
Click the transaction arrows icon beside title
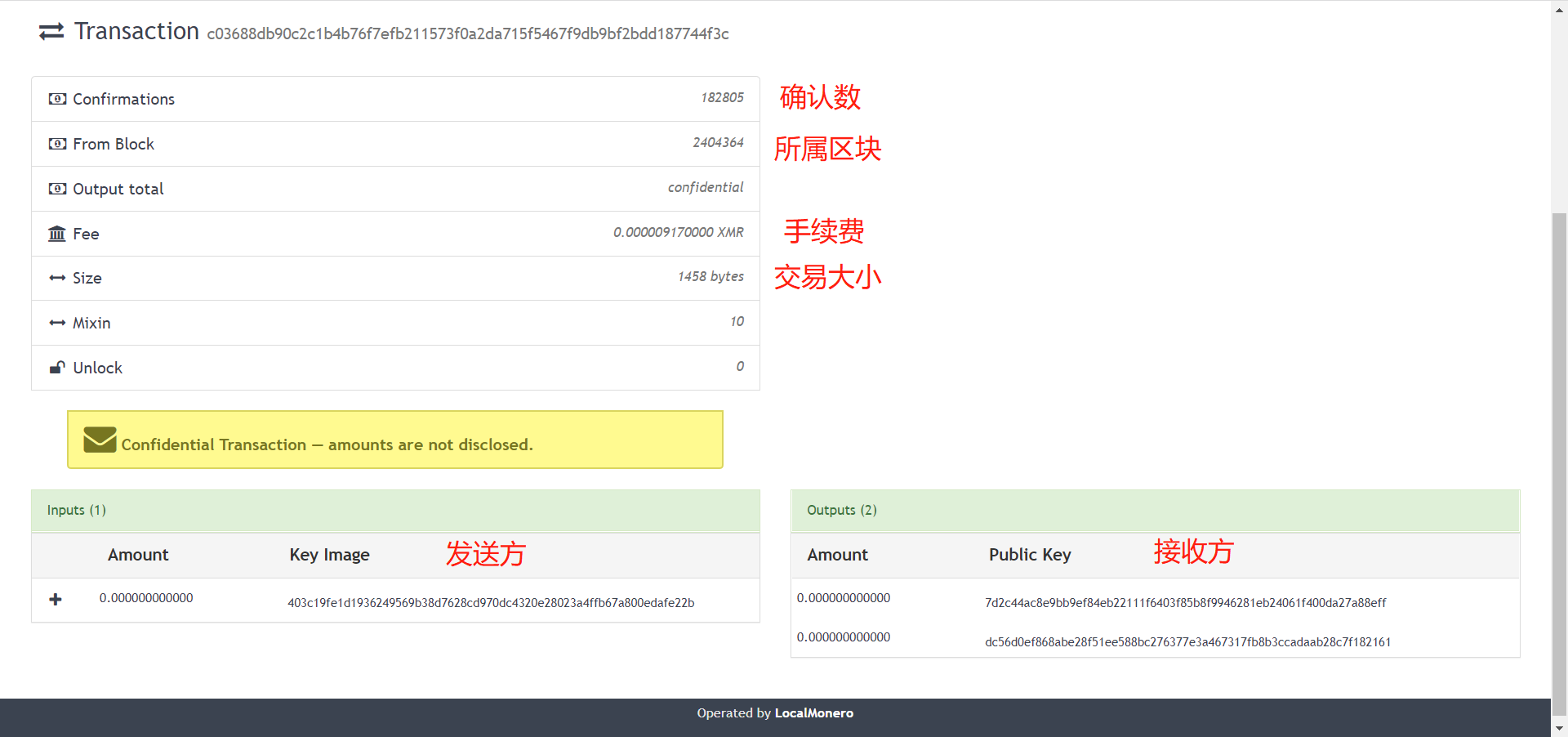[51, 32]
